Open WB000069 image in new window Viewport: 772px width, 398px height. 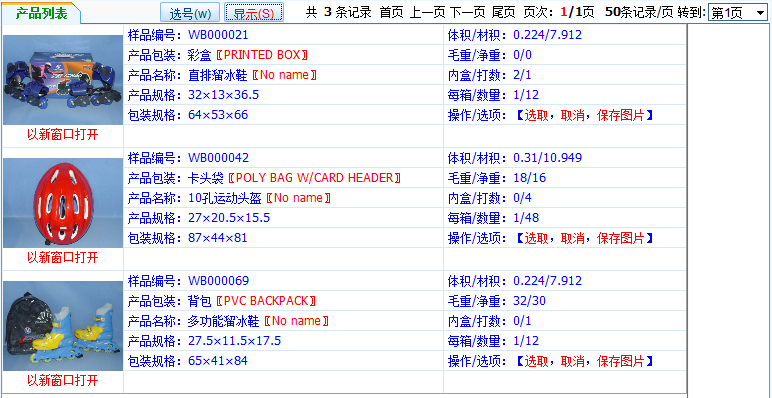63,381
